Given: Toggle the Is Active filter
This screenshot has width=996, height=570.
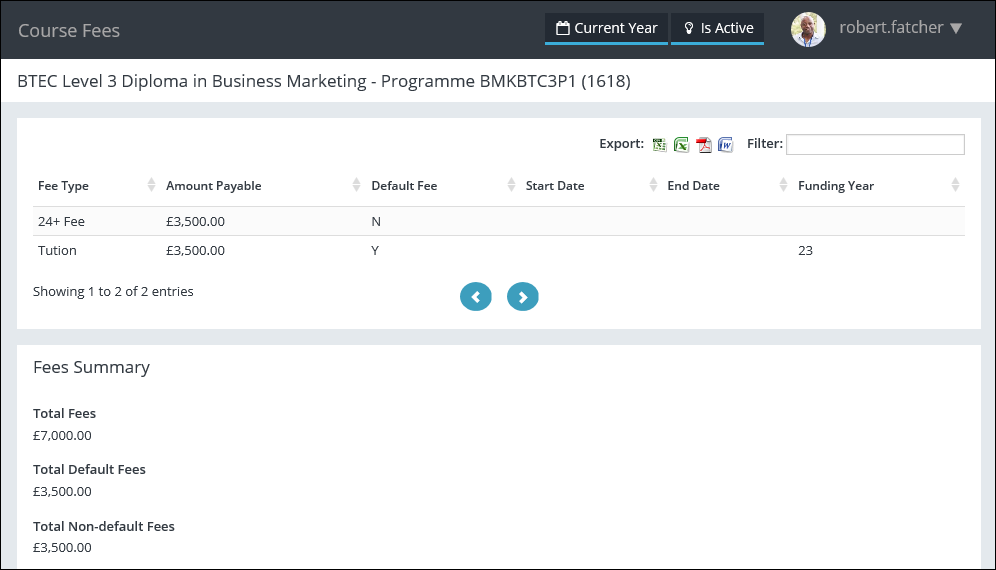Looking at the screenshot, I should pyautogui.click(x=717, y=28).
